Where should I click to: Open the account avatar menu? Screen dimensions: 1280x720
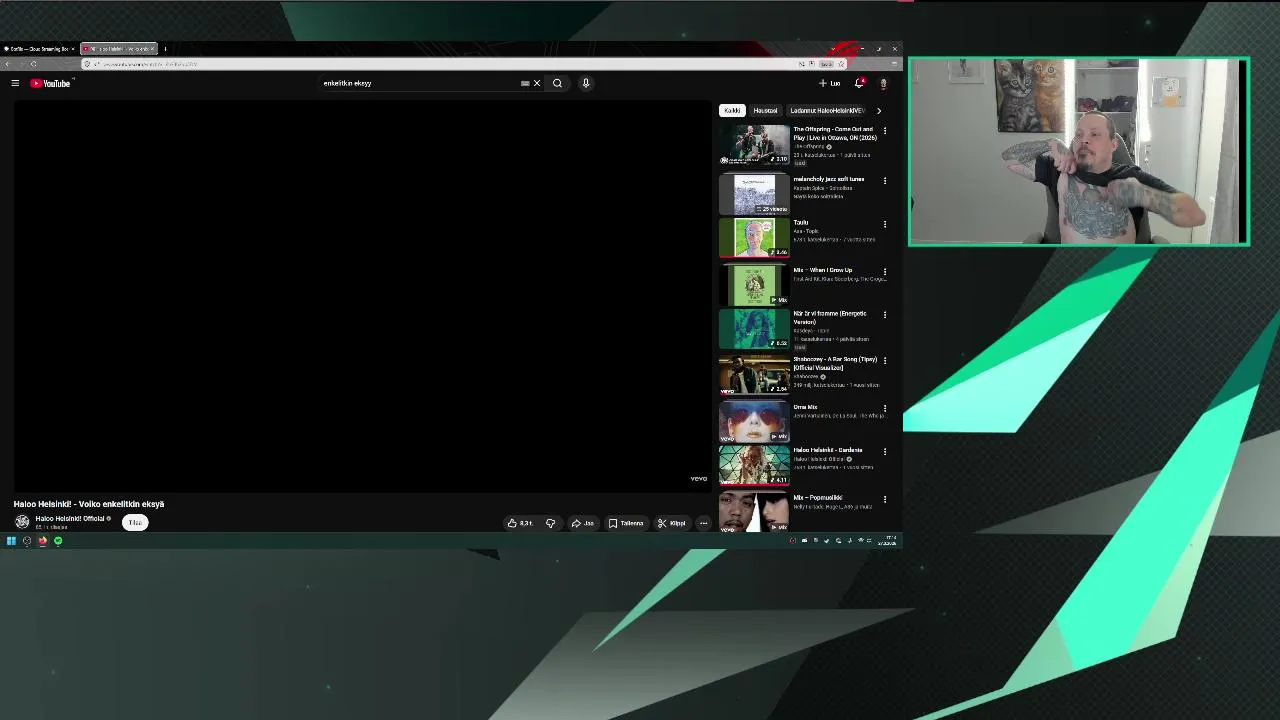pos(883,83)
